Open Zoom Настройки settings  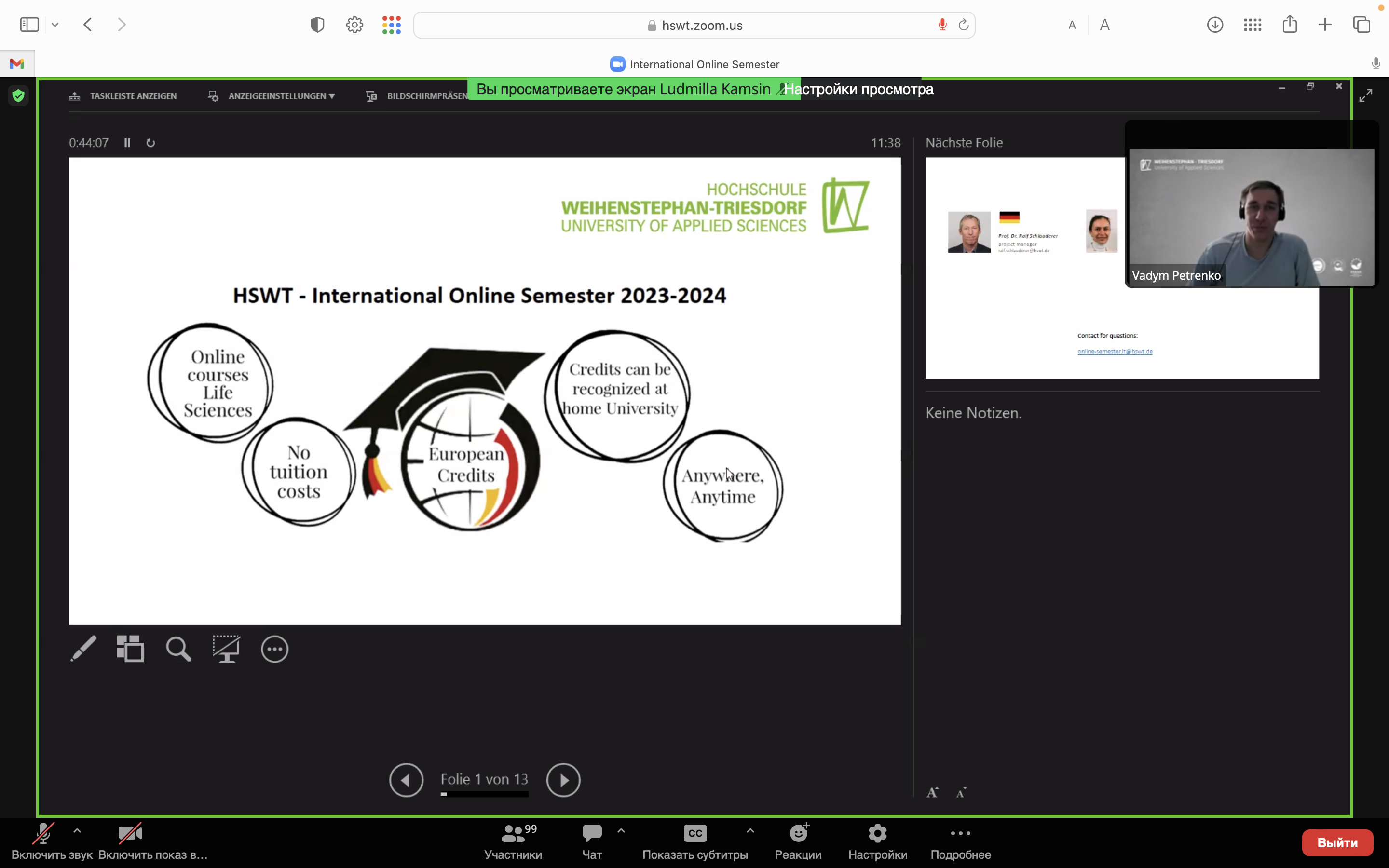click(x=878, y=841)
